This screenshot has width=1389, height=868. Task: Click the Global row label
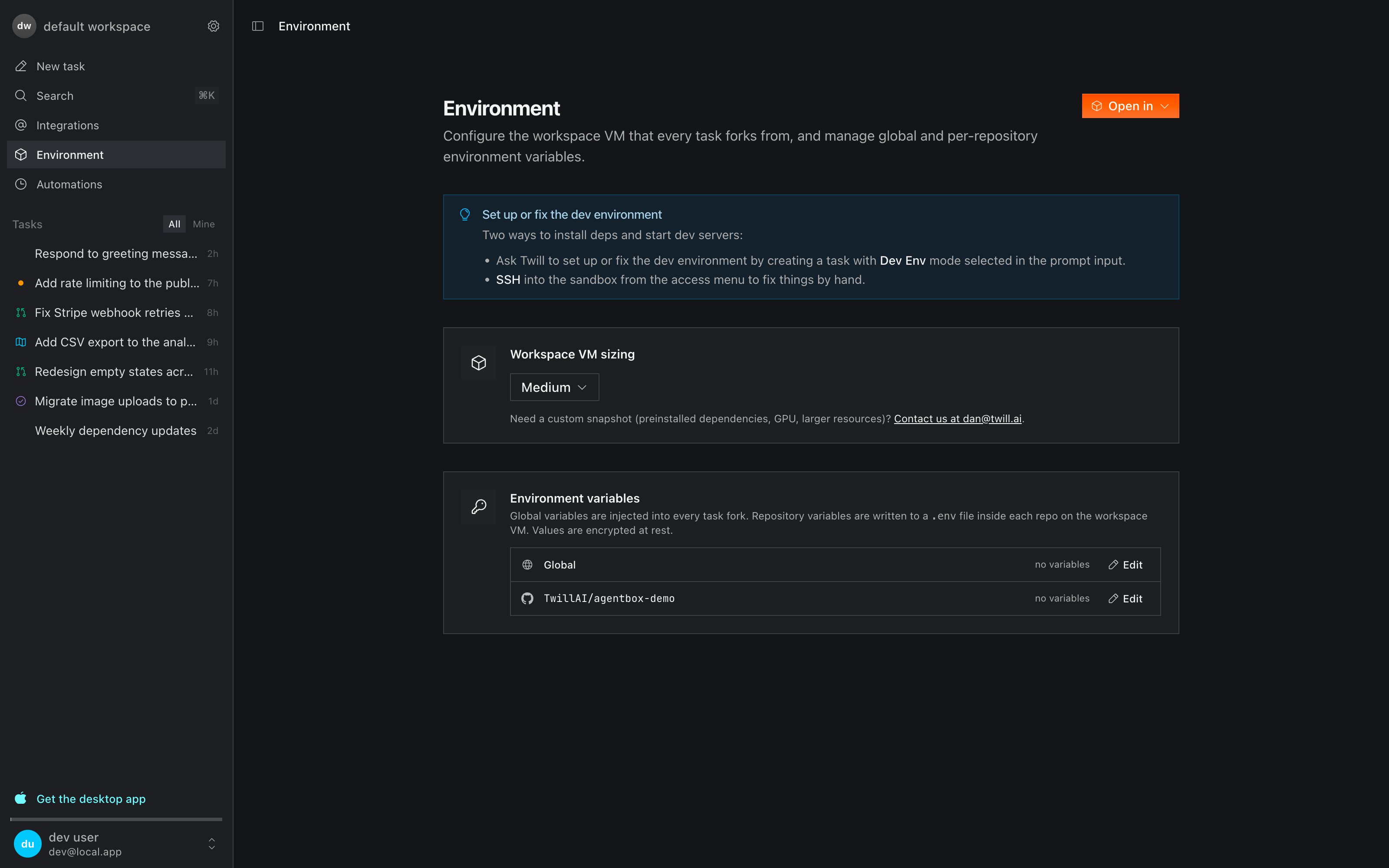560,565
